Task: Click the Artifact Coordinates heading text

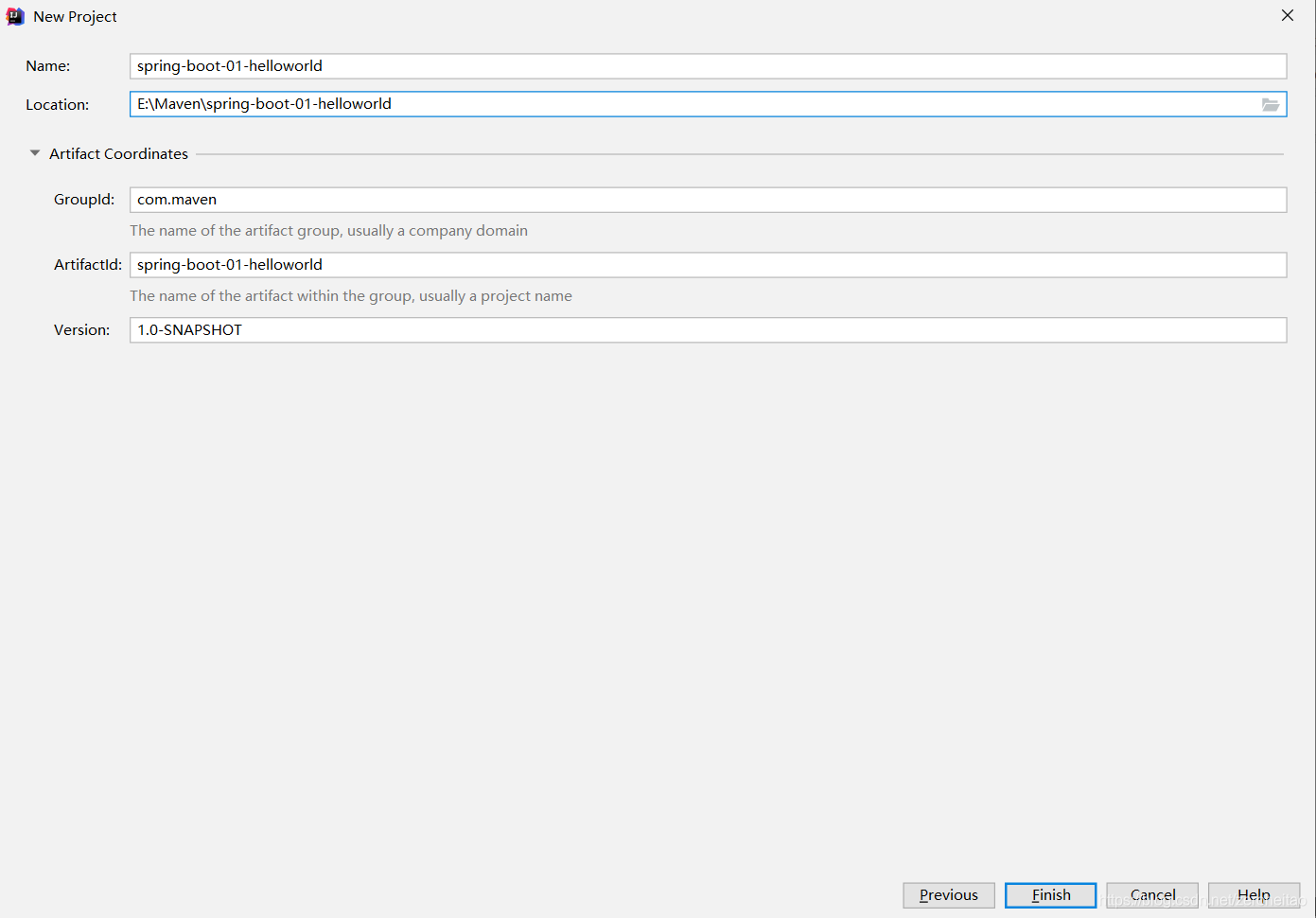Action: pos(118,153)
